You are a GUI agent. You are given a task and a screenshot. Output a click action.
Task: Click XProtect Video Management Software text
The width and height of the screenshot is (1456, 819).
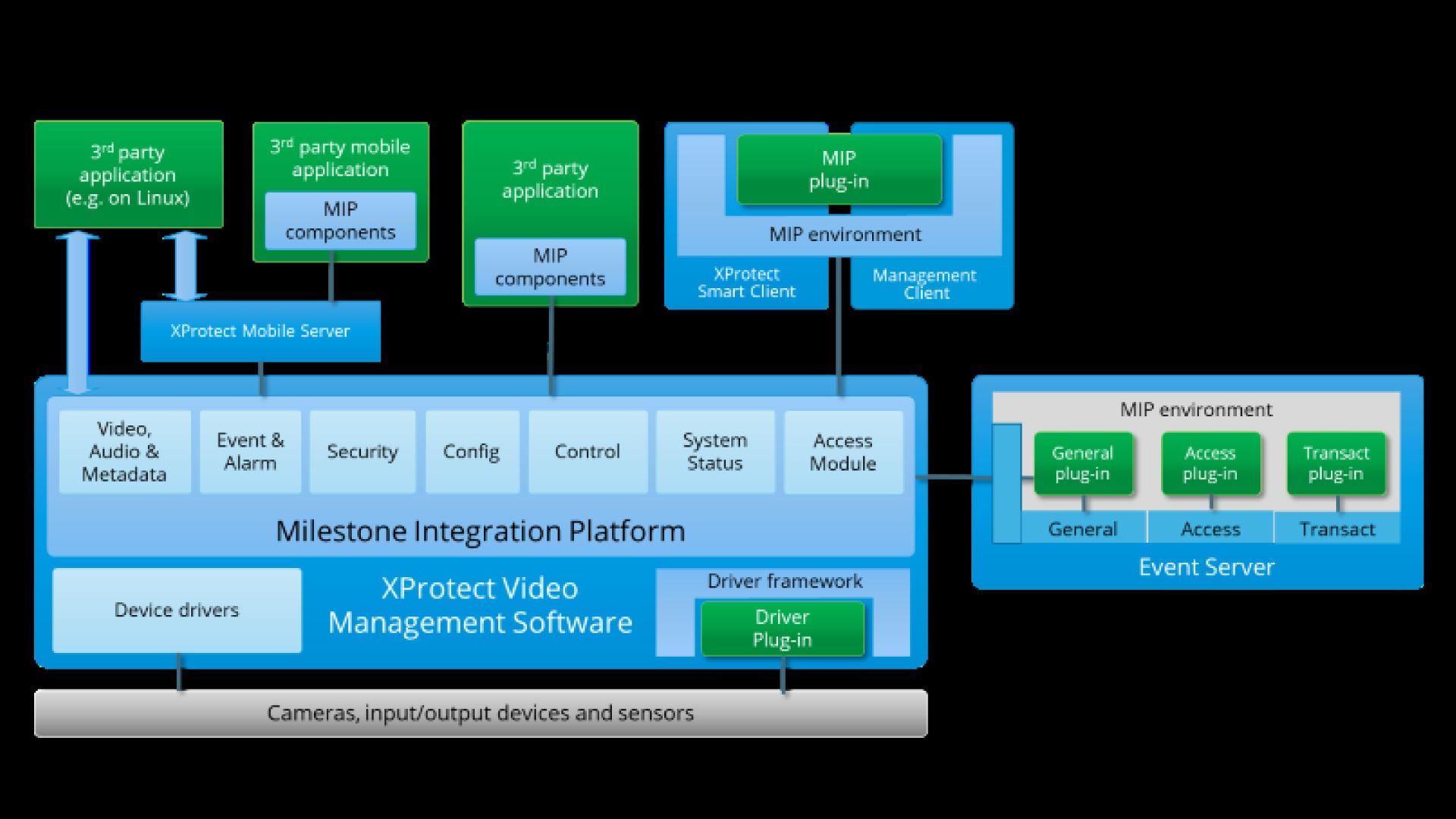pyautogui.click(x=480, y=605)
